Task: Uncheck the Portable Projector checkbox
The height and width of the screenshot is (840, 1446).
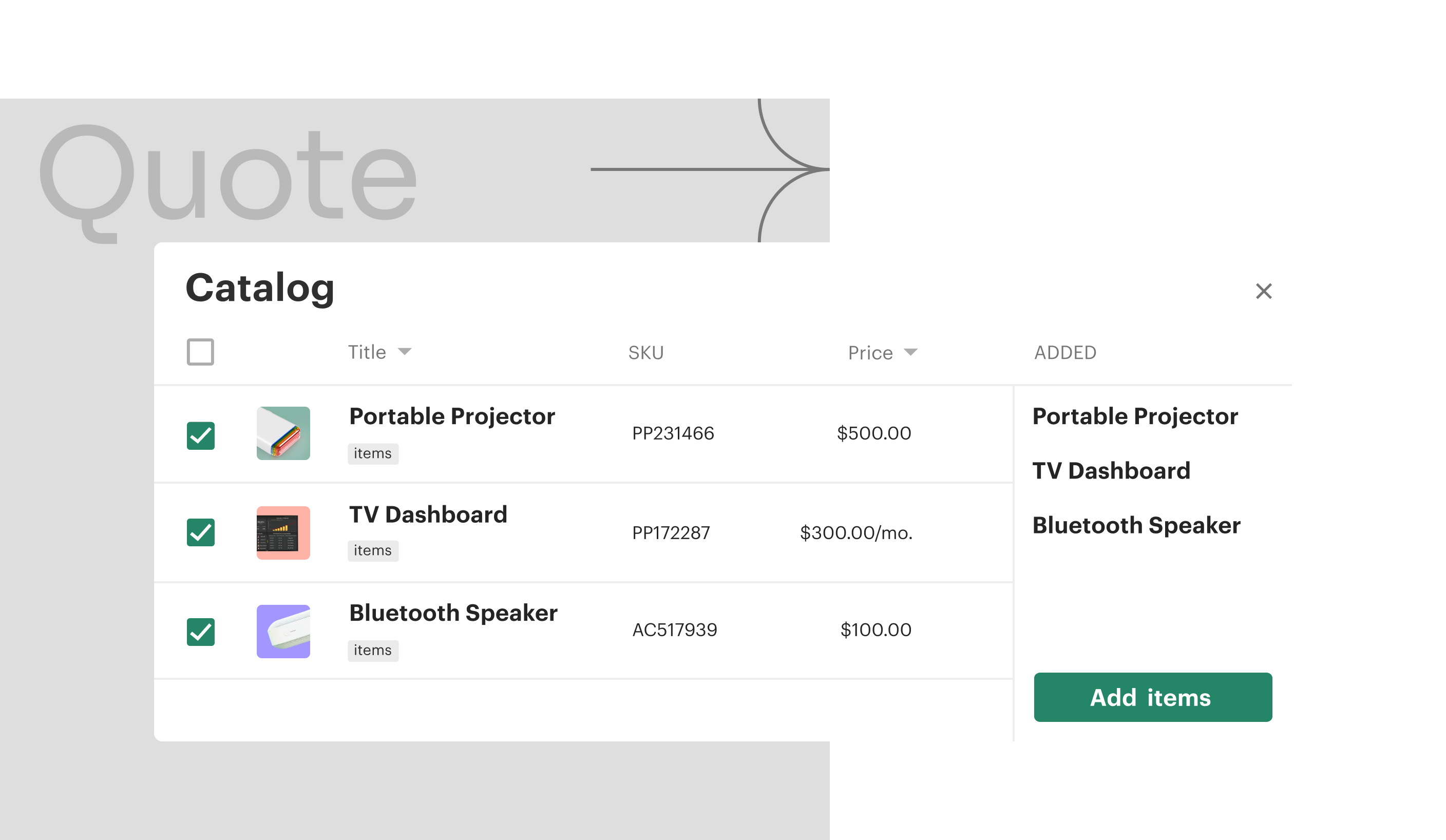Action: [200, 435]
